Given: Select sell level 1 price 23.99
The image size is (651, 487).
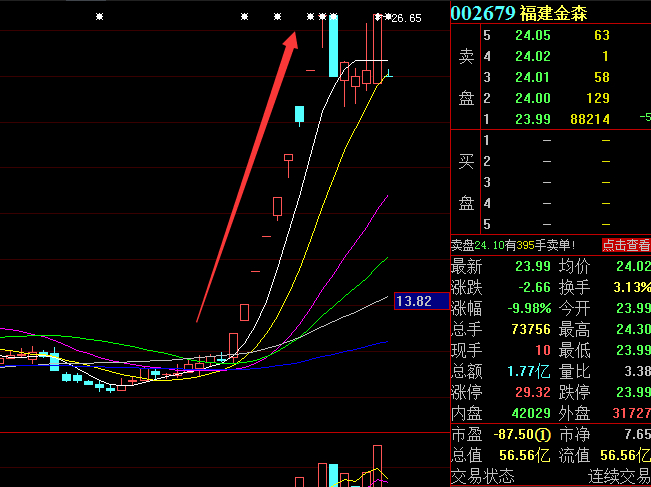Looking at the screenshot, I should point(533,120).
